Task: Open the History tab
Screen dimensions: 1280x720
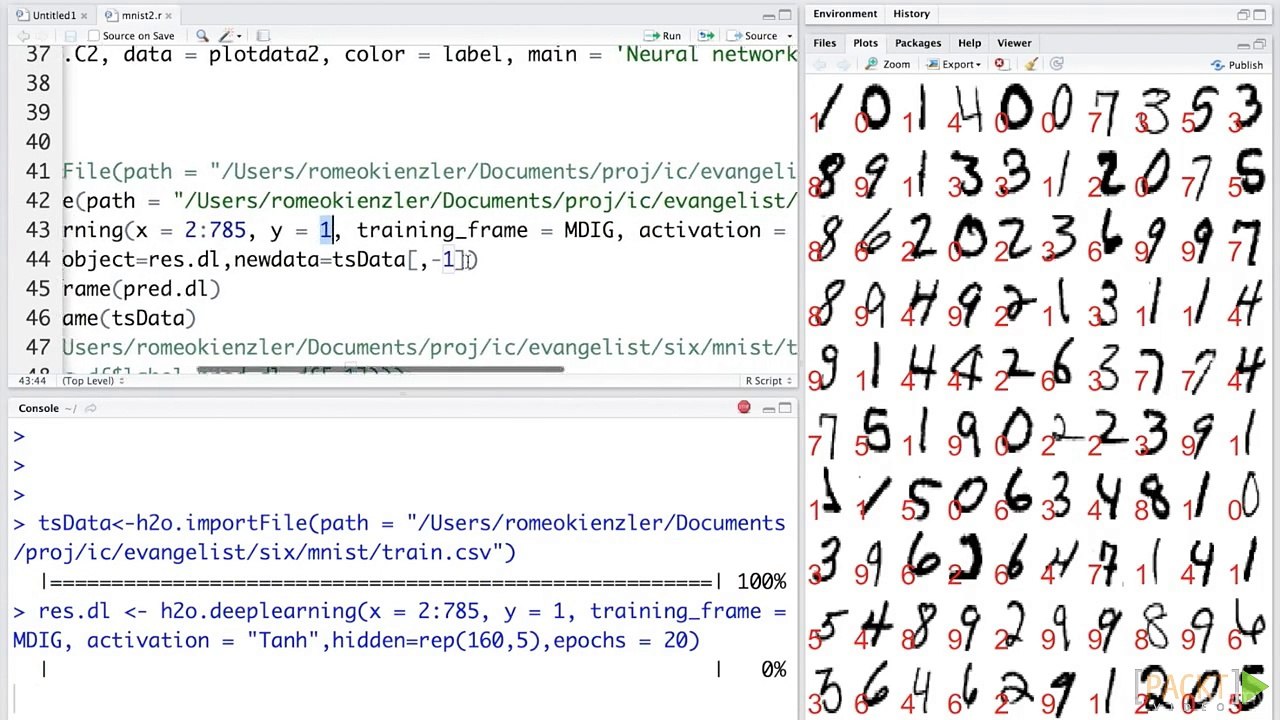Action: [911, 14]
